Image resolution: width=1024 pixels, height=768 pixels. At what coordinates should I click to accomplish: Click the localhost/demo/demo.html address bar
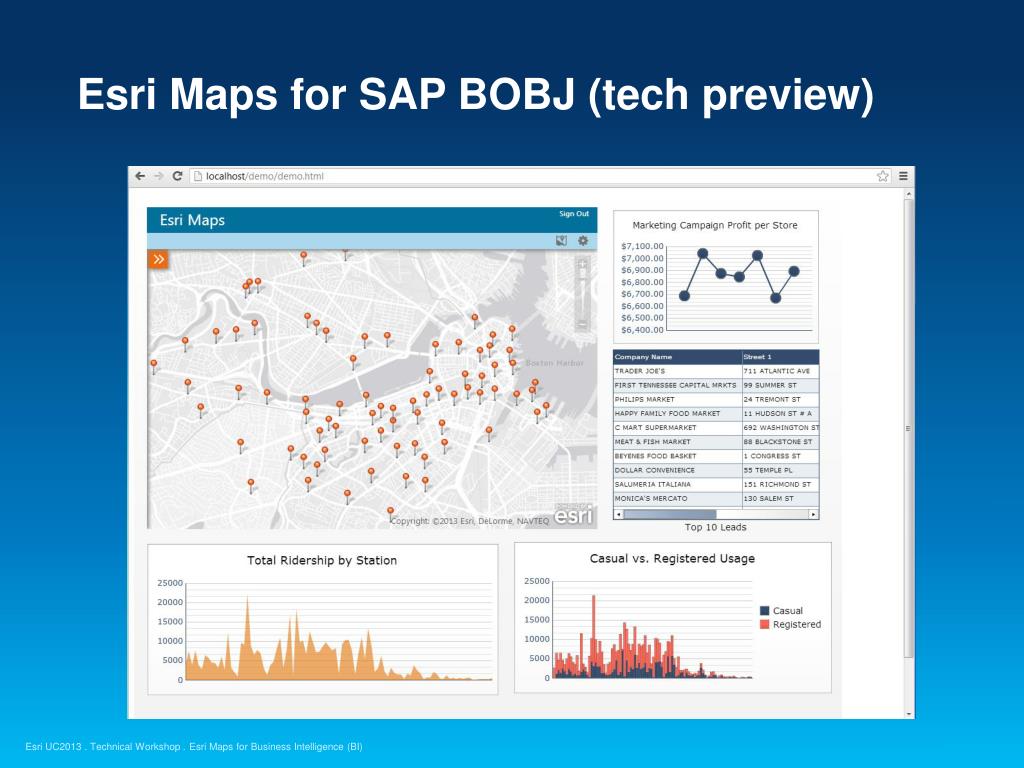point(541,176)
